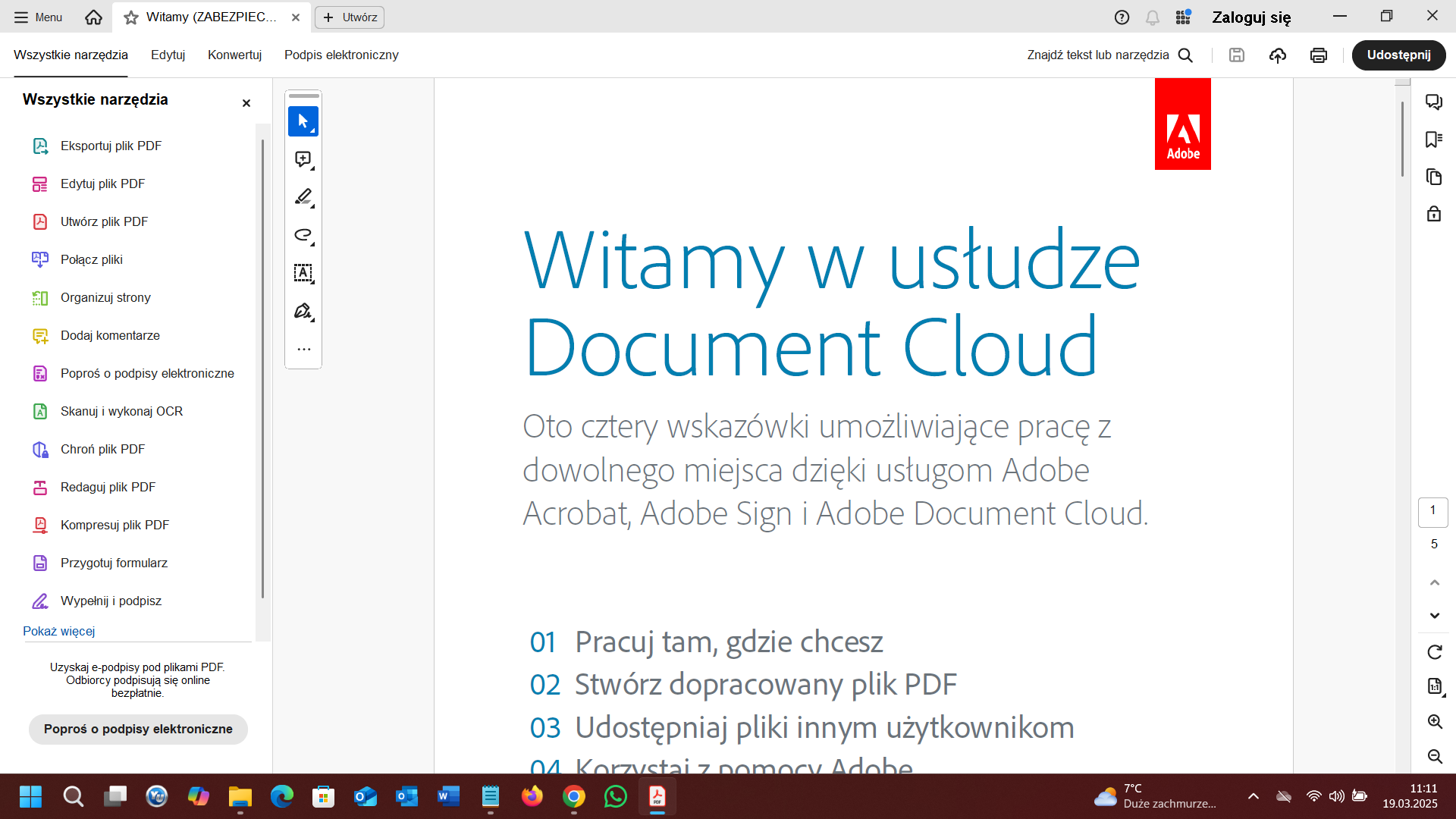Select the text box tool
1456x819 pixels.
[303, 273]
